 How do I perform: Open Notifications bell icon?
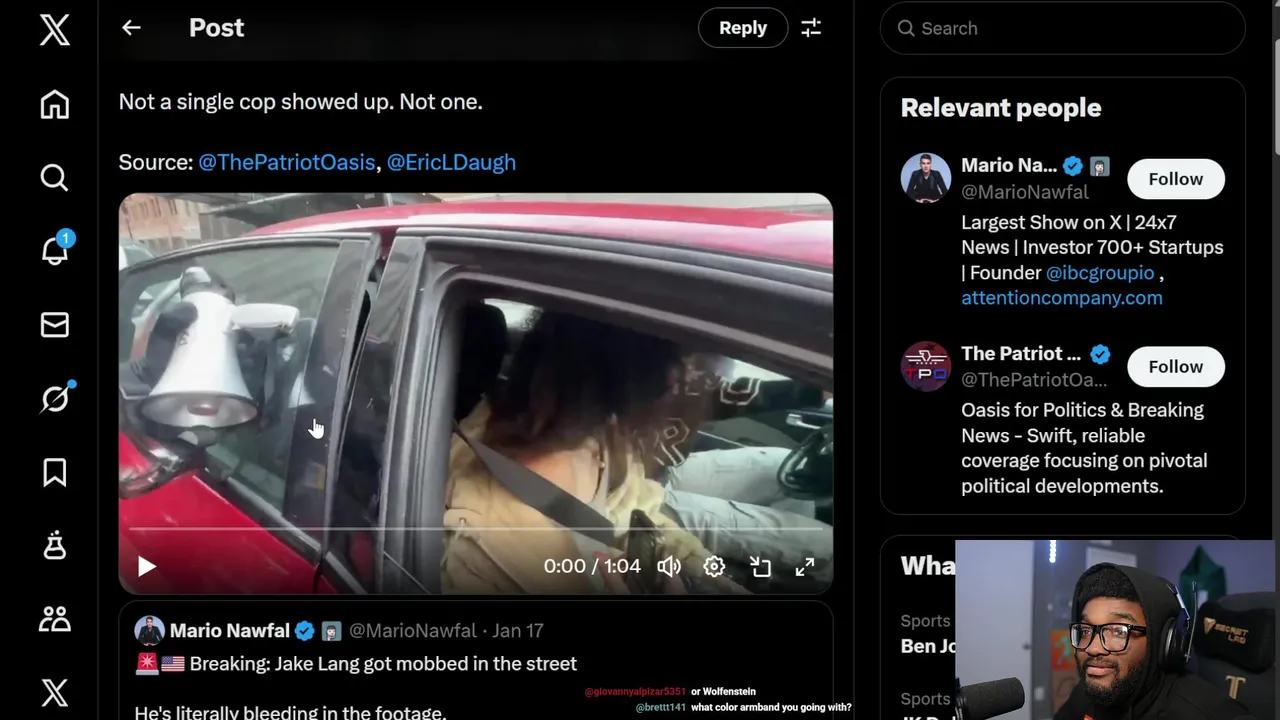click(x=55, y=251)
